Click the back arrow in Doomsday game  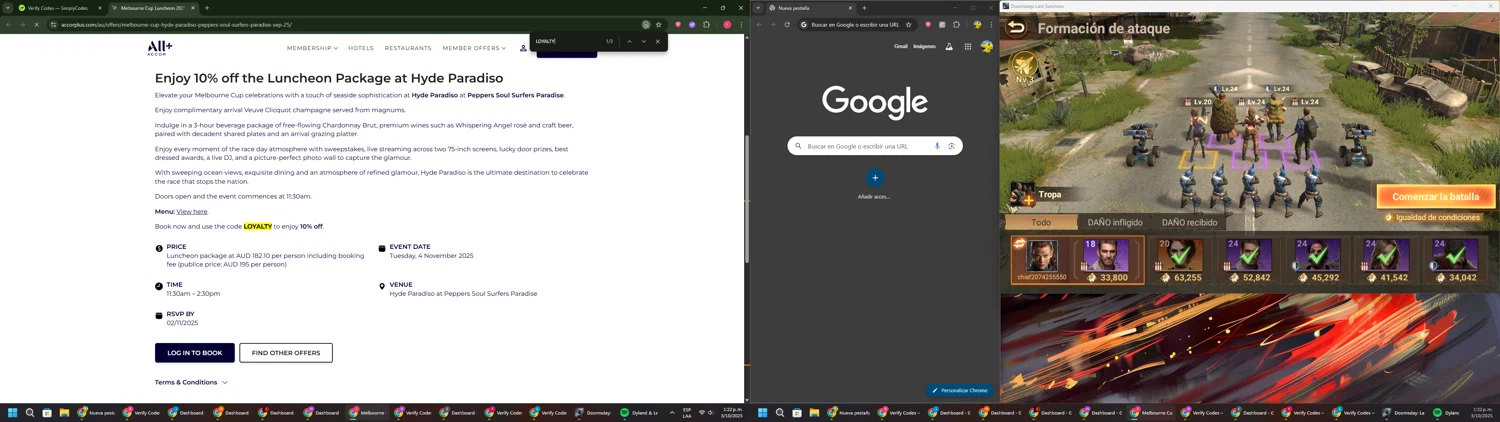tap(1016, 28)
